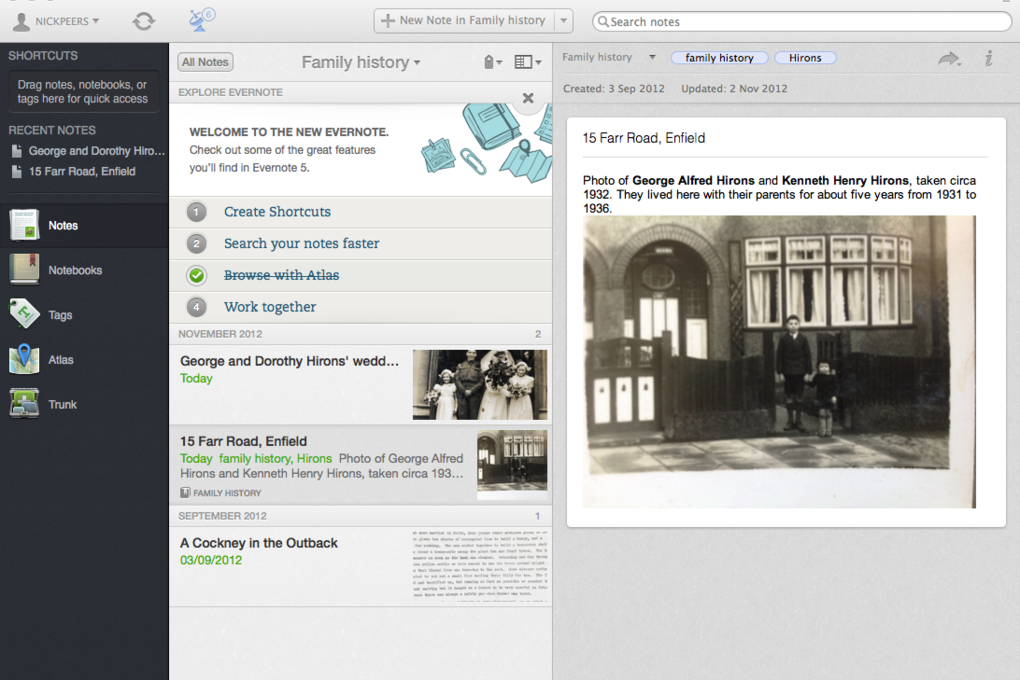
Task: Click the typed document thumbnail for Cockney note
Action: point(480,567)
